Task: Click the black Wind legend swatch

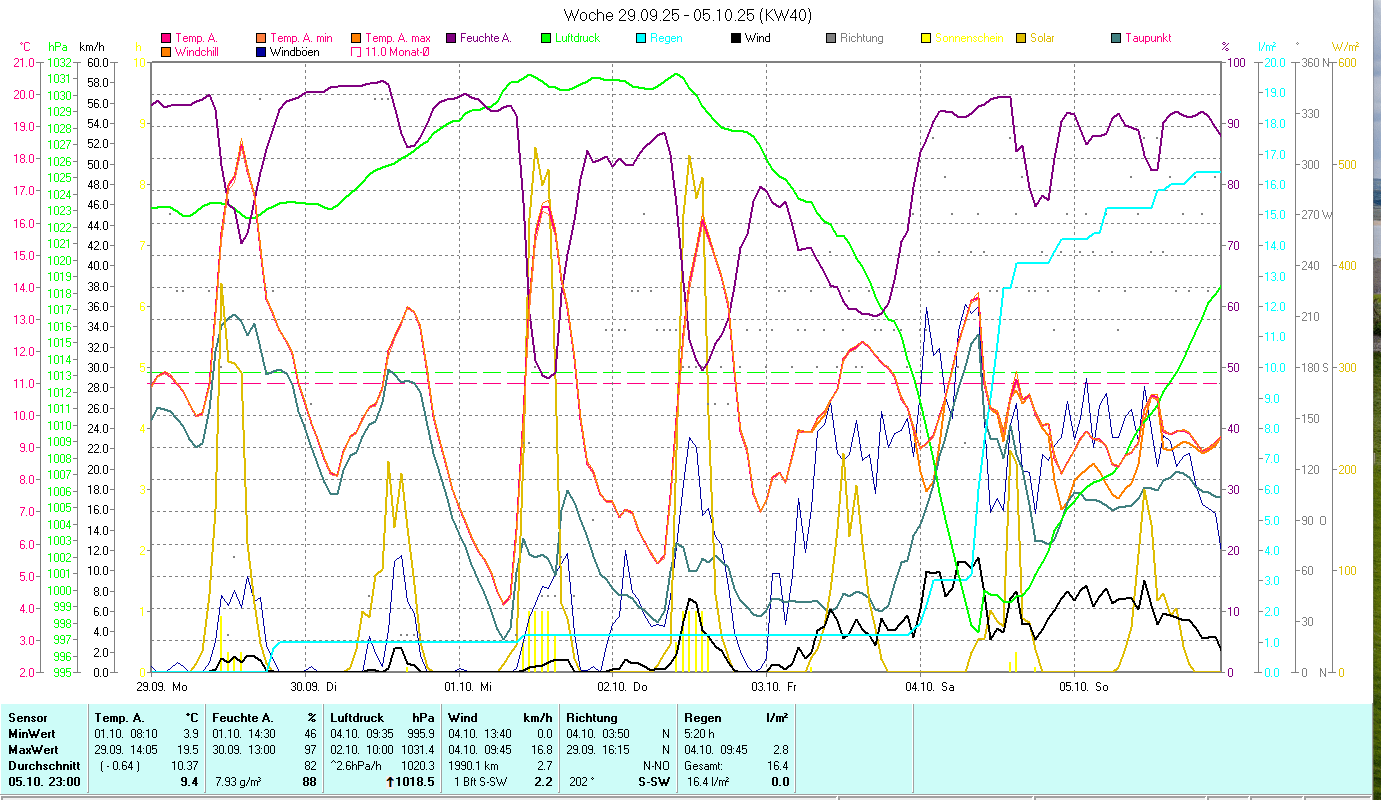Action: 736,38
